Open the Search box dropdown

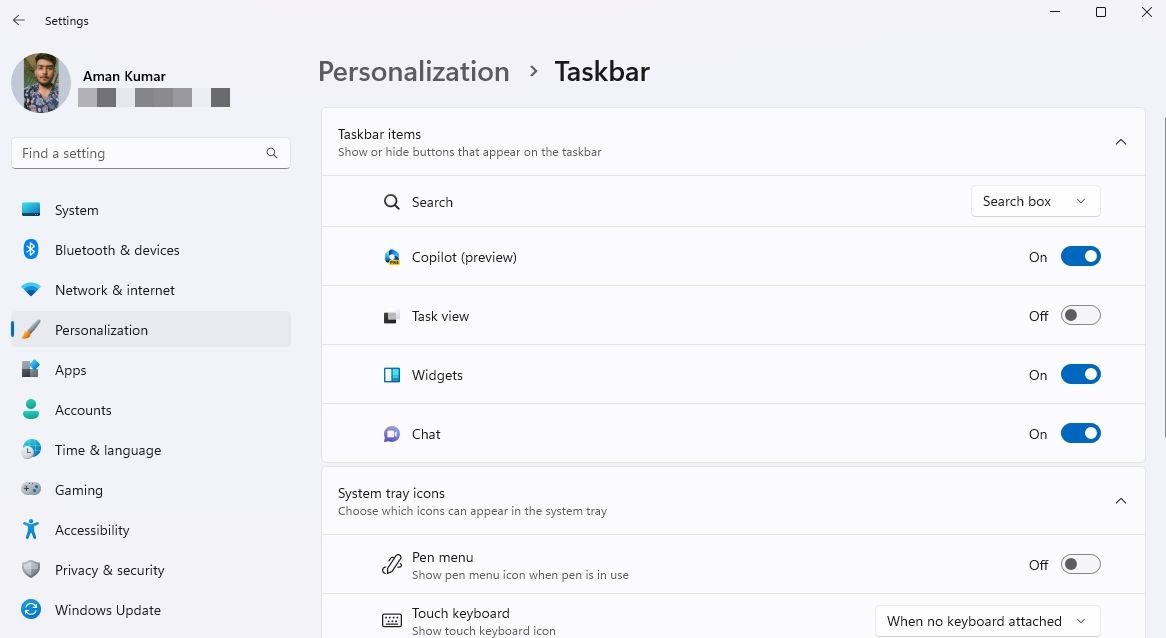coord(1035,202)
